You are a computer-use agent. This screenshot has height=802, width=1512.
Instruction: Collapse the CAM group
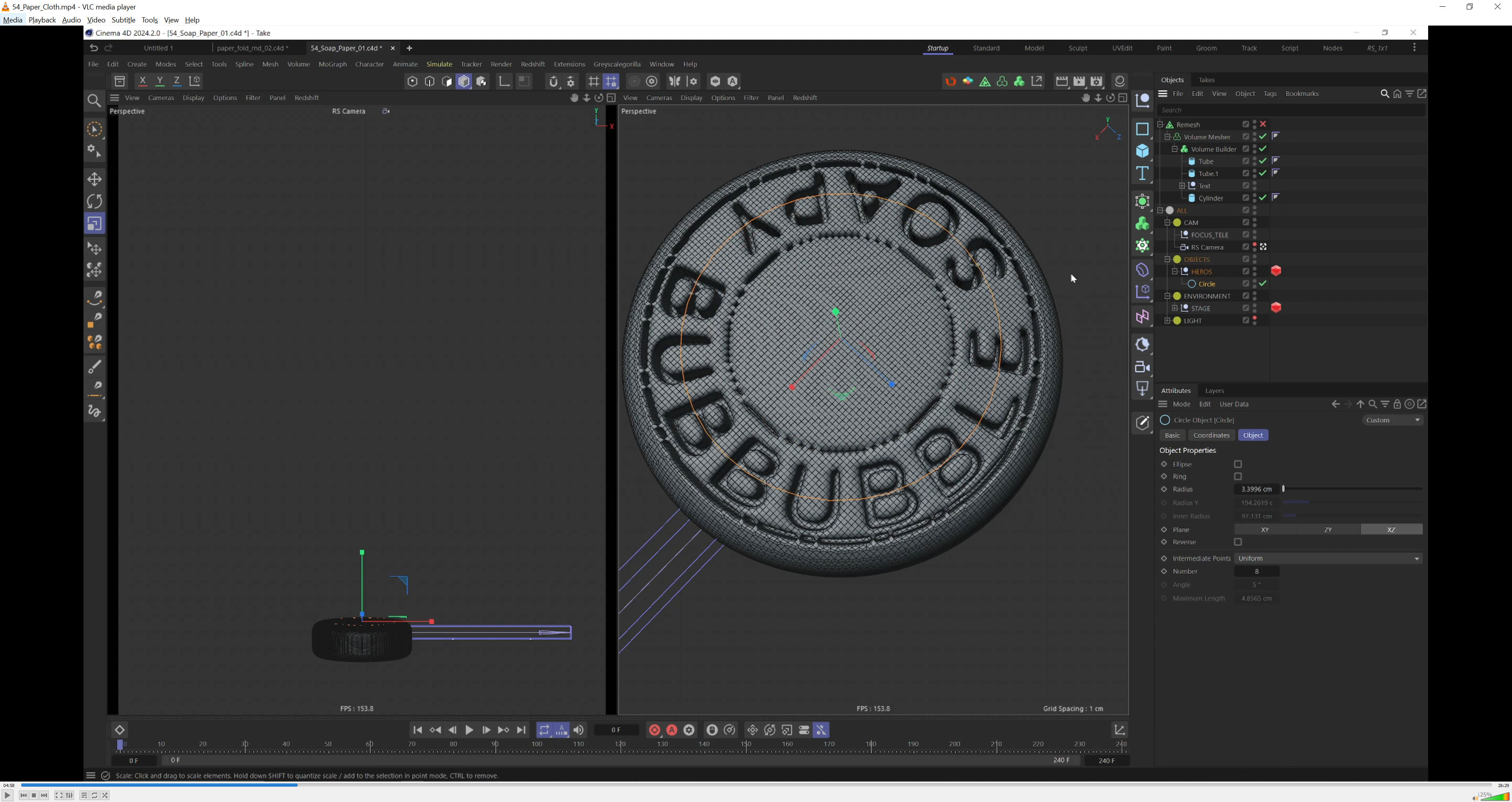pos(1167,223)
